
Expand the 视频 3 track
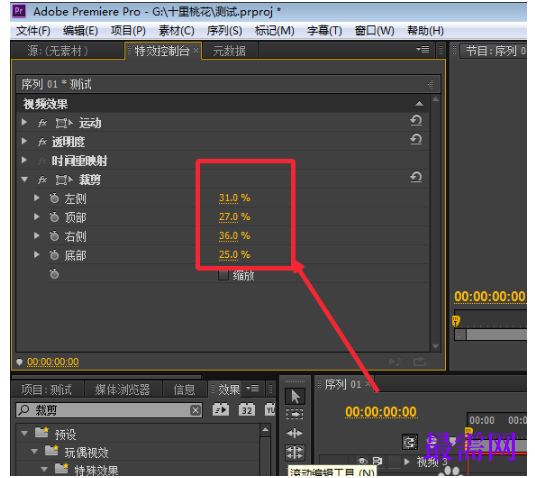[x=407, y=462]
